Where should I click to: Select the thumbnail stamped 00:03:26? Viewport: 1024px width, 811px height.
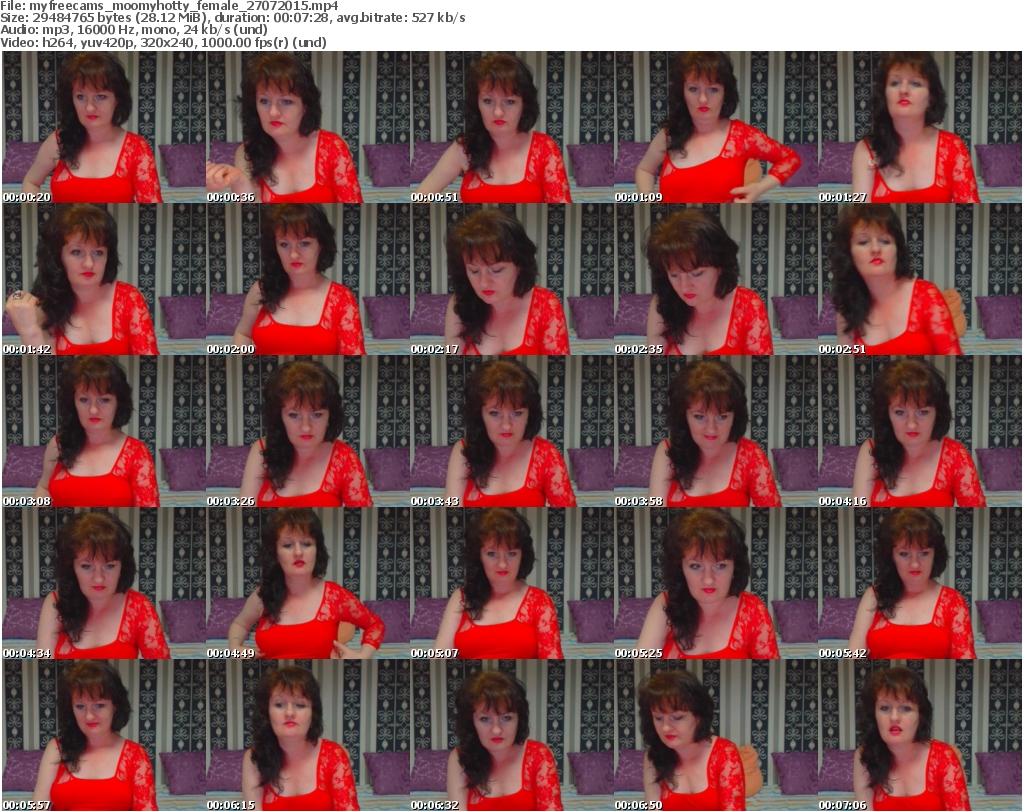click(308, 432)
